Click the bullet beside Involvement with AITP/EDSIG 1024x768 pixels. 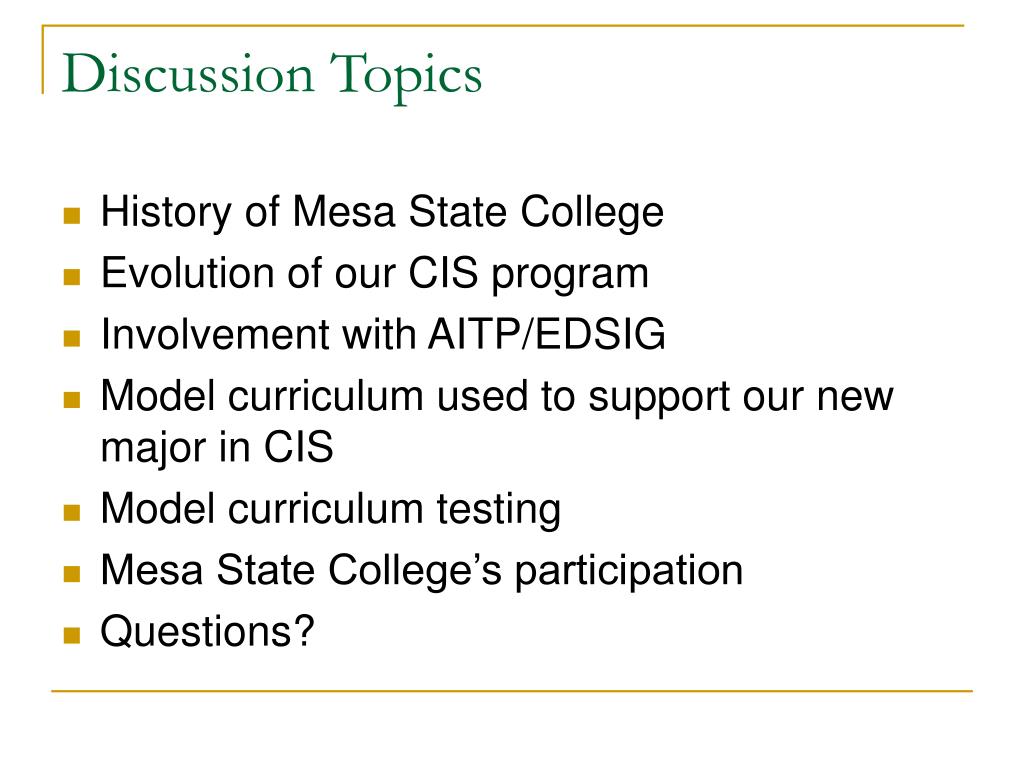[x=72, y=338]
